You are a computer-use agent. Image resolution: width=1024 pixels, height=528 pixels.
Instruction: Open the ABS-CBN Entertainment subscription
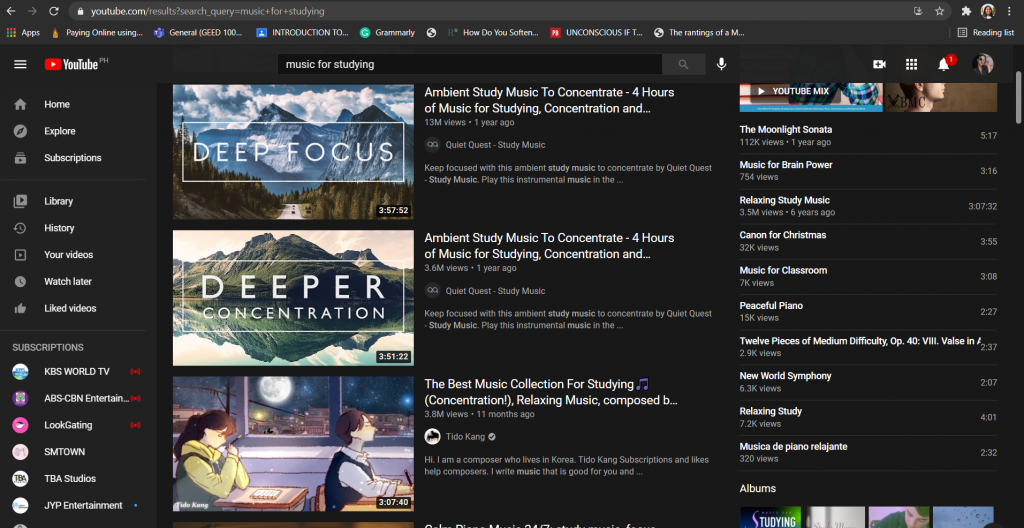(x=78, y=399)
